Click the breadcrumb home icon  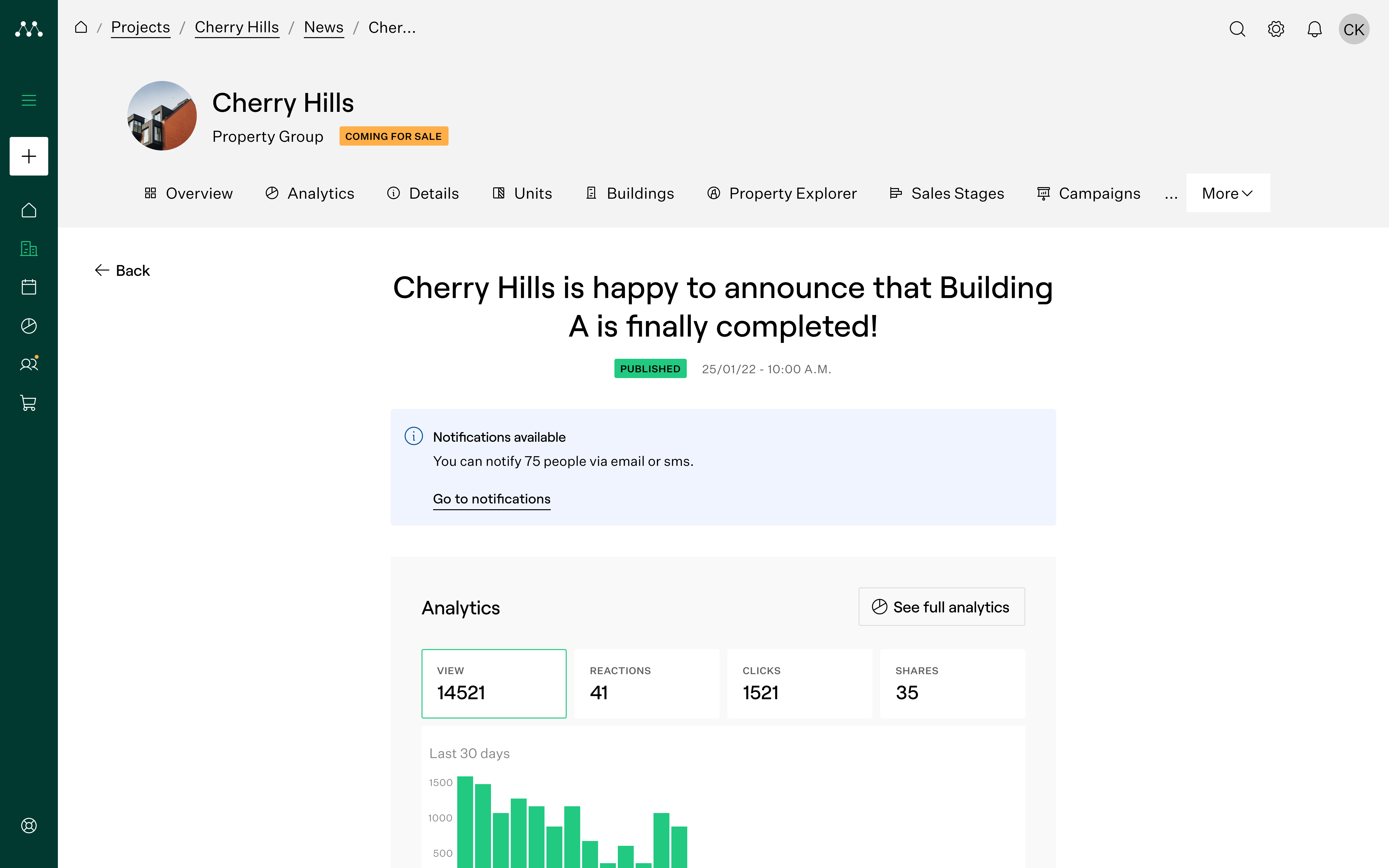(81, 27)
